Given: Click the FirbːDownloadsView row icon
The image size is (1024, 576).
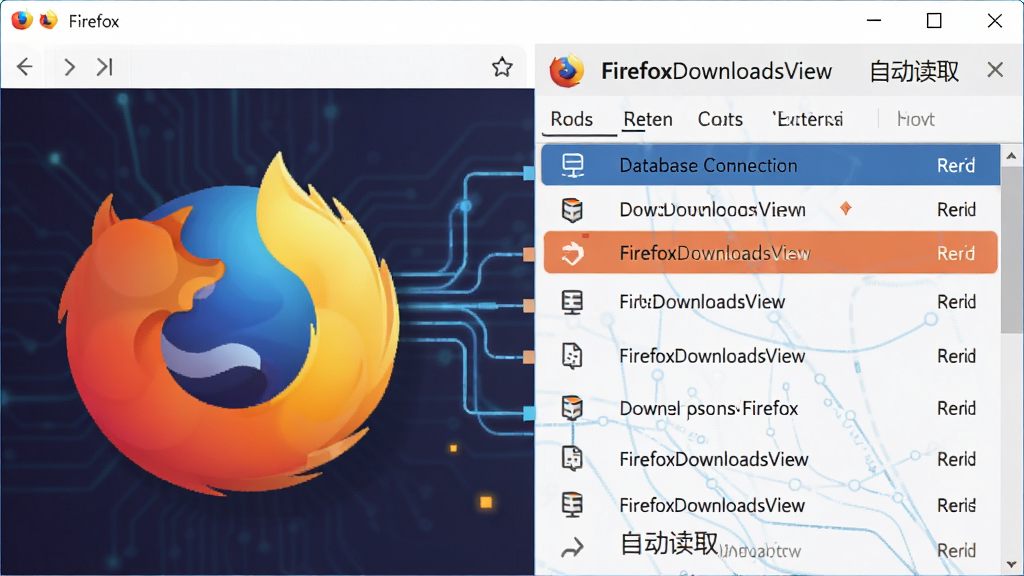Looking at the screenshot, I should coord(573,302).
